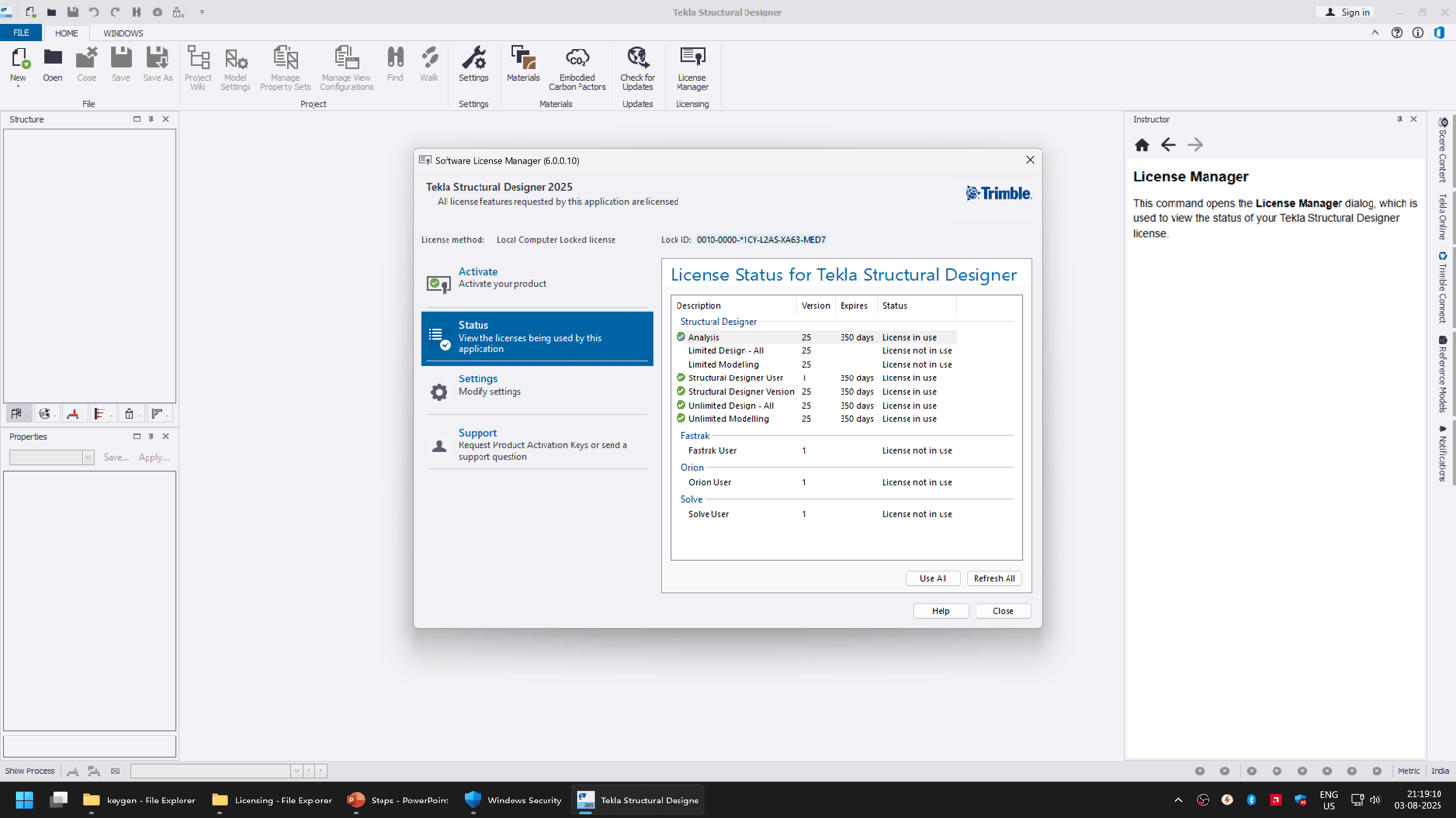Click the Instructor forward arrow
The height and width of the screenshot is (818, 1456).
[1195, 145]
